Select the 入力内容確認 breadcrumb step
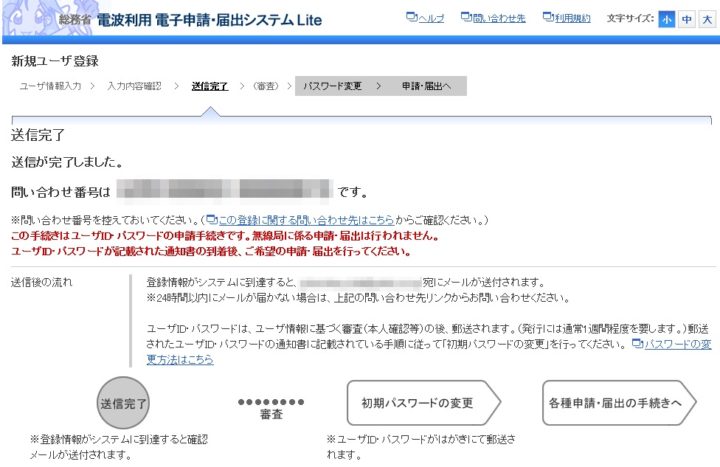Viewport: 720px width, 467px height. (x=133, y=87)
